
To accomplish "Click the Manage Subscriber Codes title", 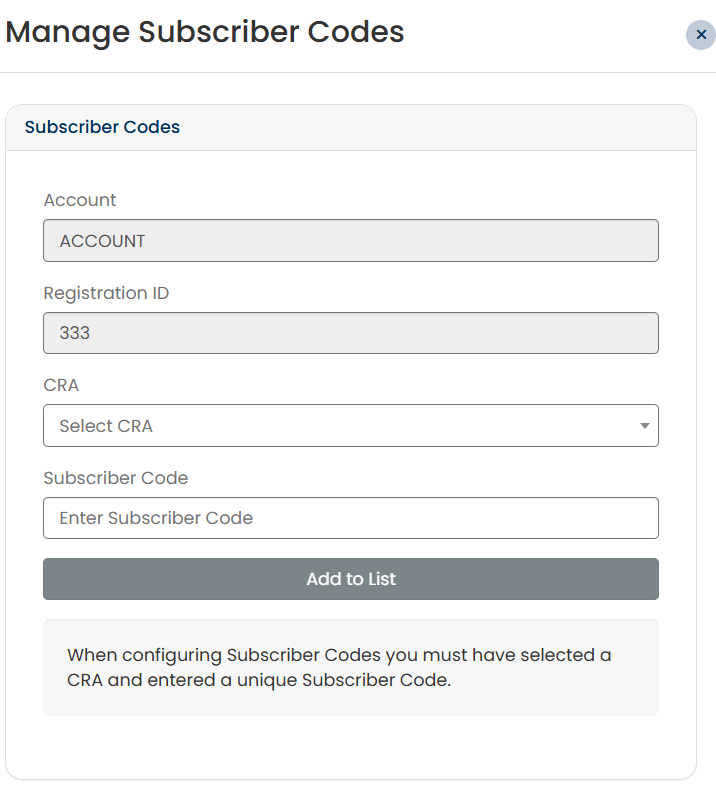I will [205, 32].
